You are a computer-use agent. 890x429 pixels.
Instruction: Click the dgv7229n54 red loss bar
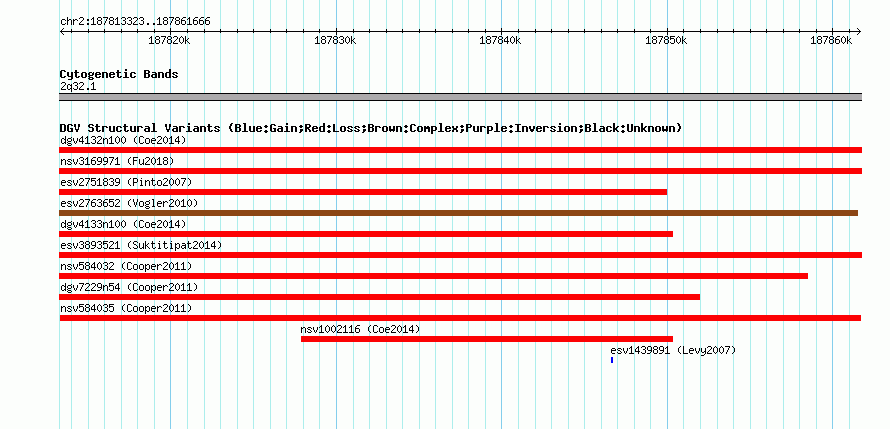tap(380, 297)
